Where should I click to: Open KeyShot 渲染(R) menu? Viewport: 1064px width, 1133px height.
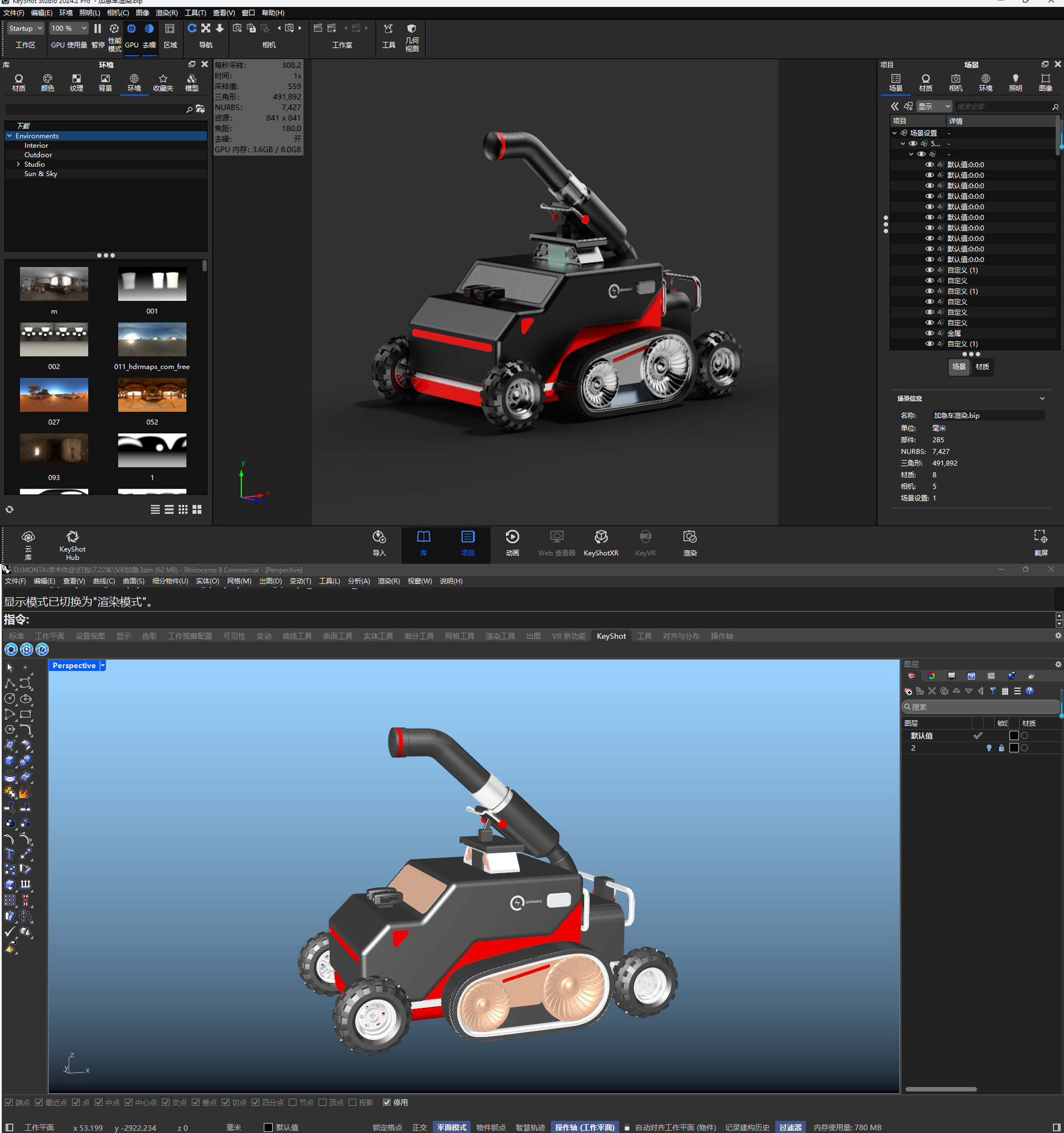click(x=166, y=13)
